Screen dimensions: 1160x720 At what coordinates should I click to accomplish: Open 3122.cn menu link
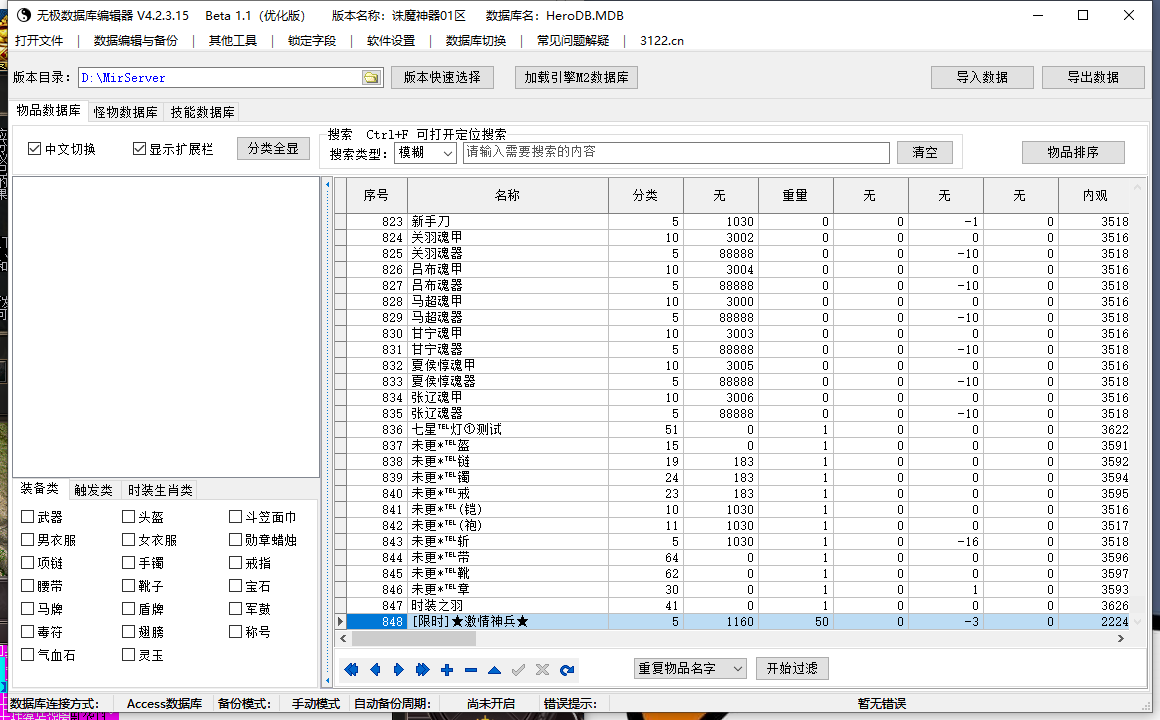662,41
